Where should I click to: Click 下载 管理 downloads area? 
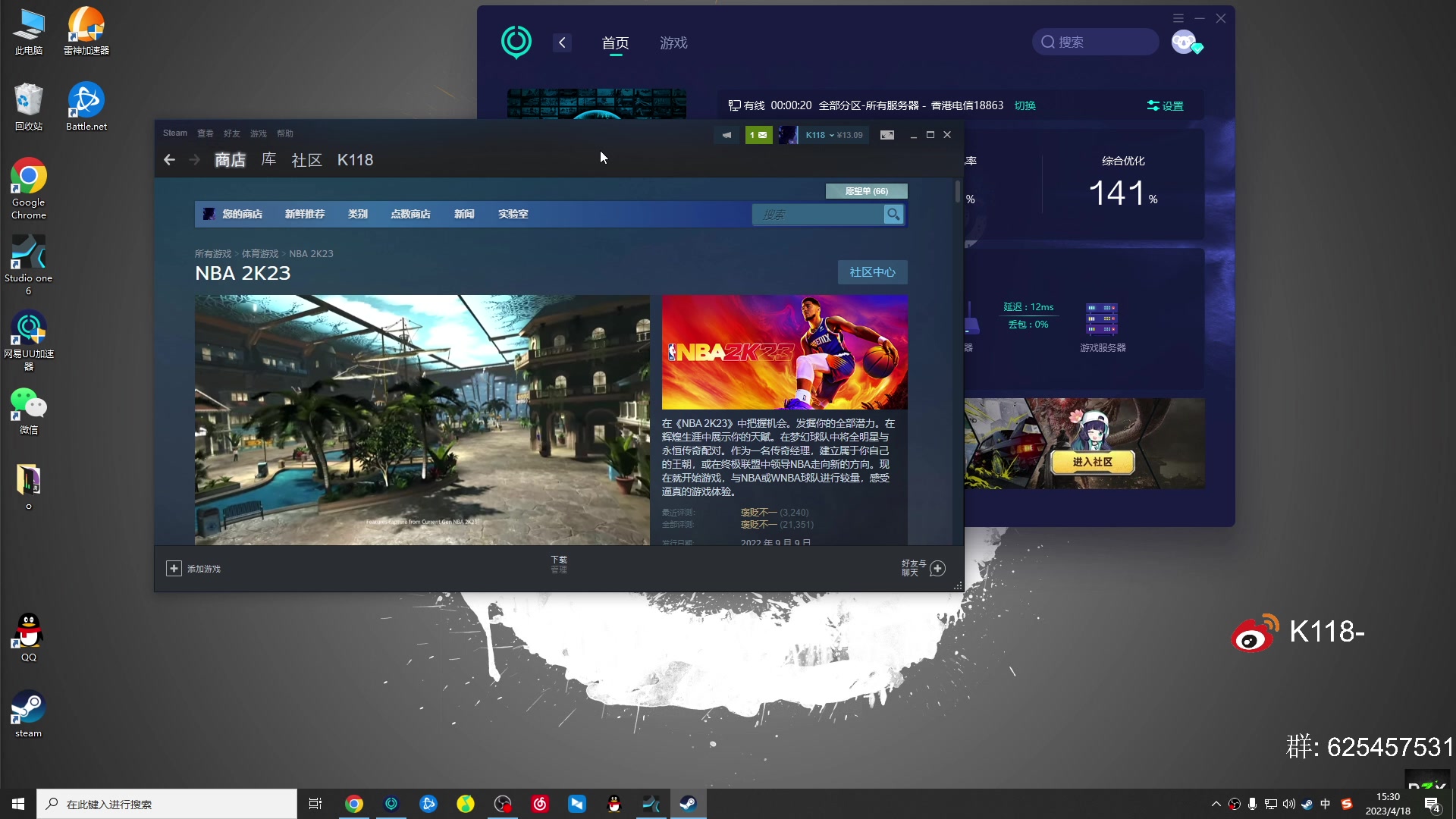coord(559,565)
